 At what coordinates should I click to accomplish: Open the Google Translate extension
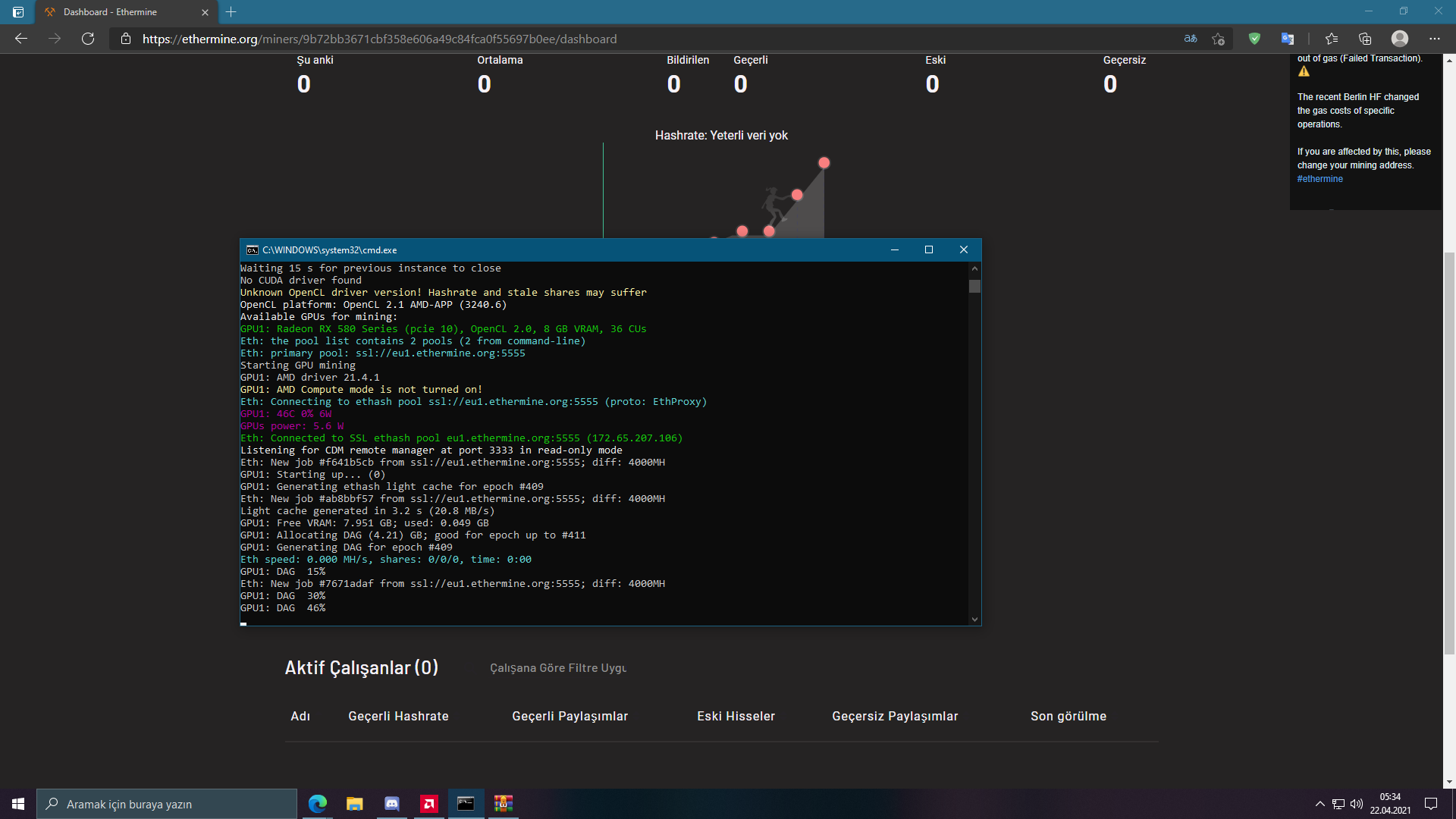pyautogui.click(x=1288, y=39)
